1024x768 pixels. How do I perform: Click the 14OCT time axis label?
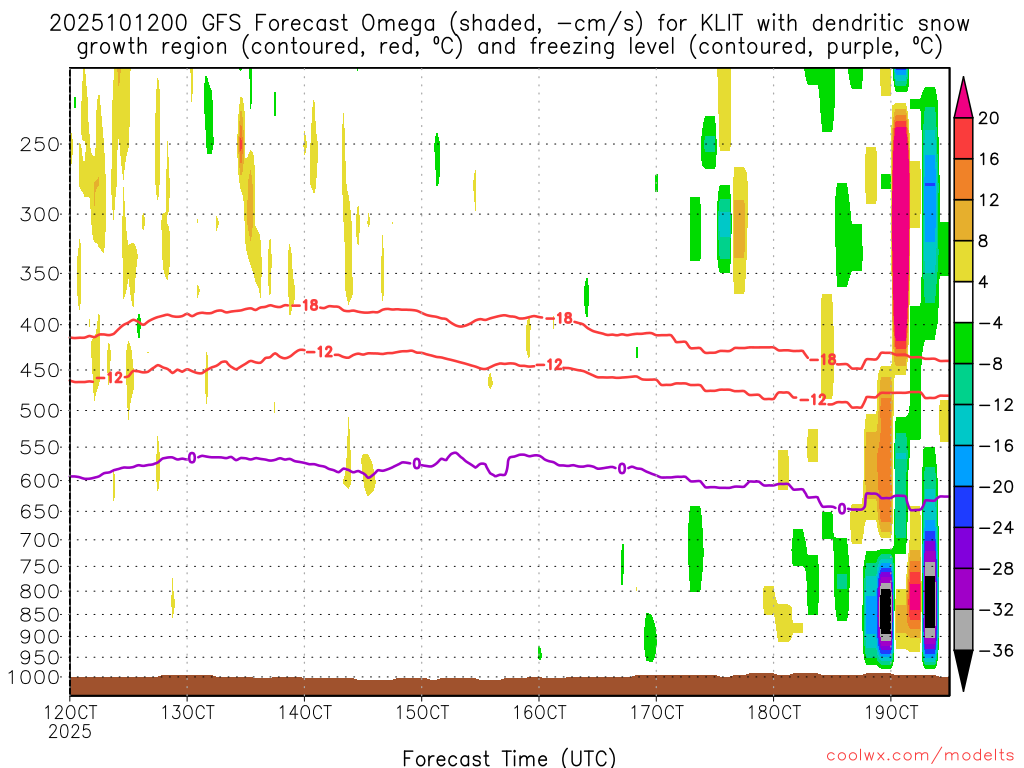coord(304,712)
